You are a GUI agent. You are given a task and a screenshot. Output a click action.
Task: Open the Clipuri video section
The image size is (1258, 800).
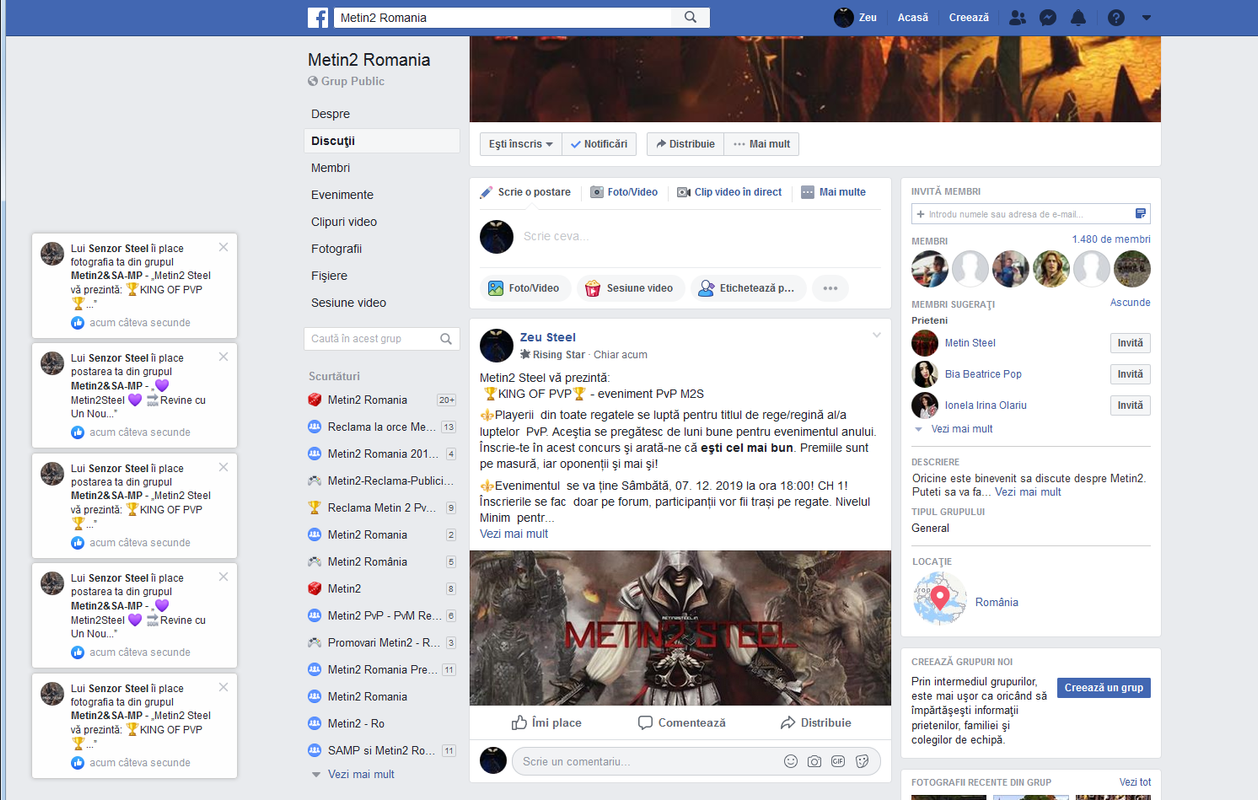click(344, 222)
